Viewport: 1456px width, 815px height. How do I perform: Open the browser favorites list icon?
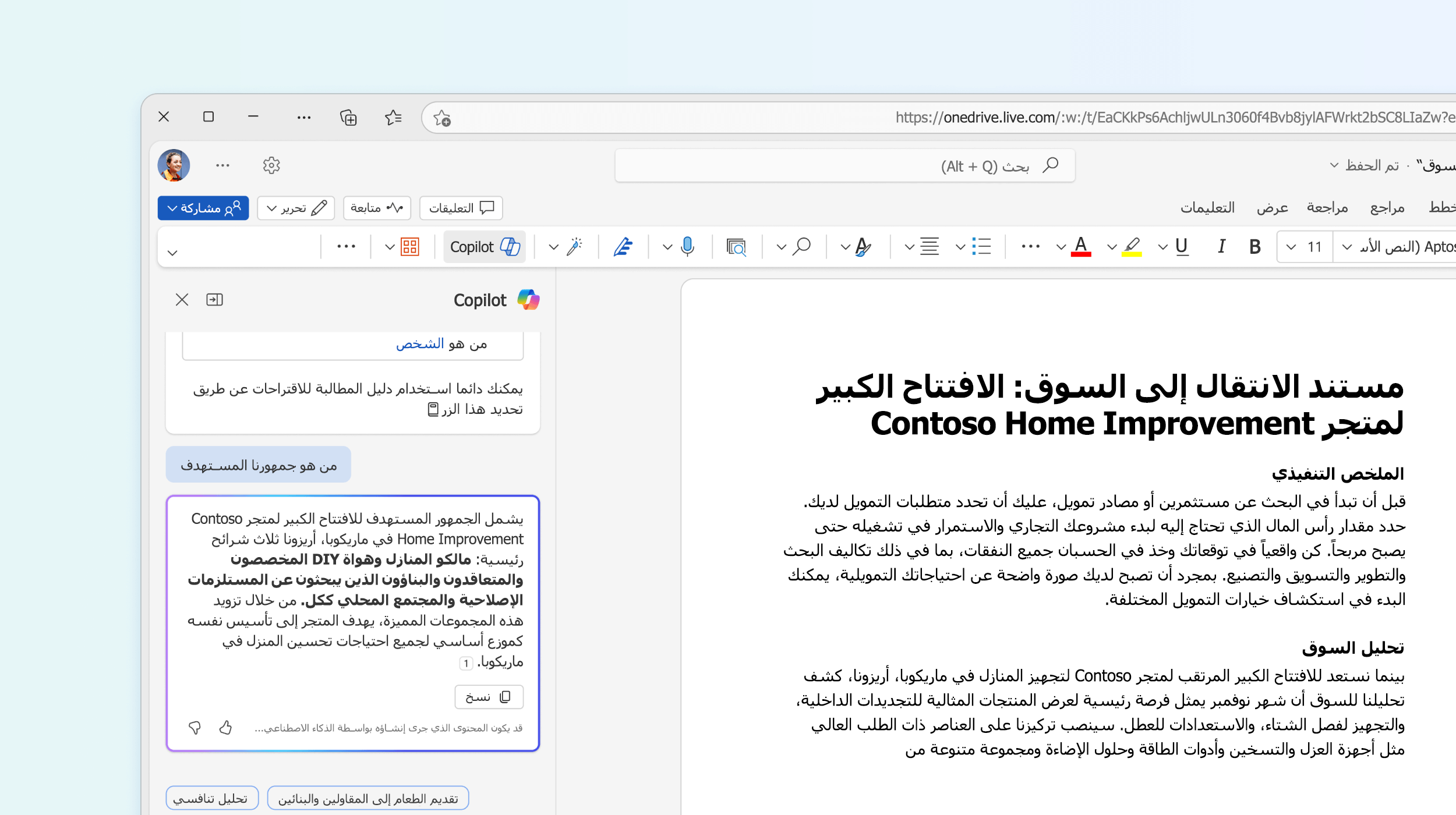click(x=393, y=118)
